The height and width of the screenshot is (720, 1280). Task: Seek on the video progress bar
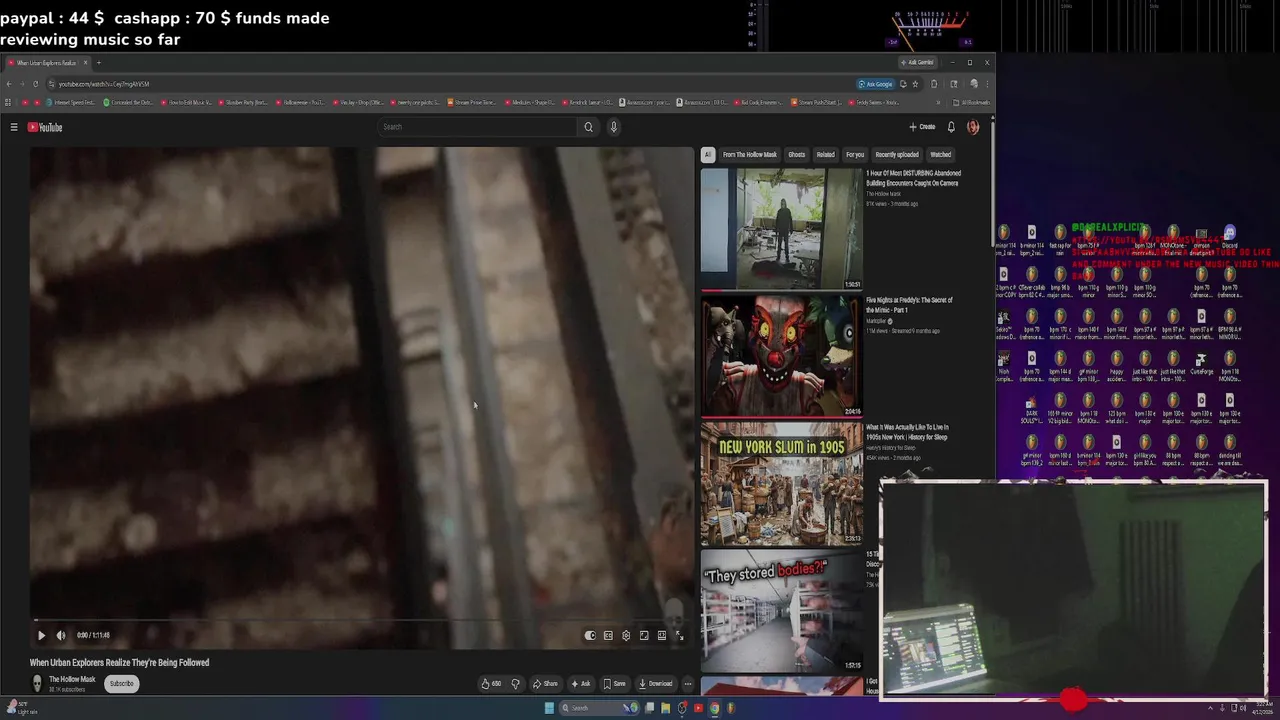(x=361, y=621)
